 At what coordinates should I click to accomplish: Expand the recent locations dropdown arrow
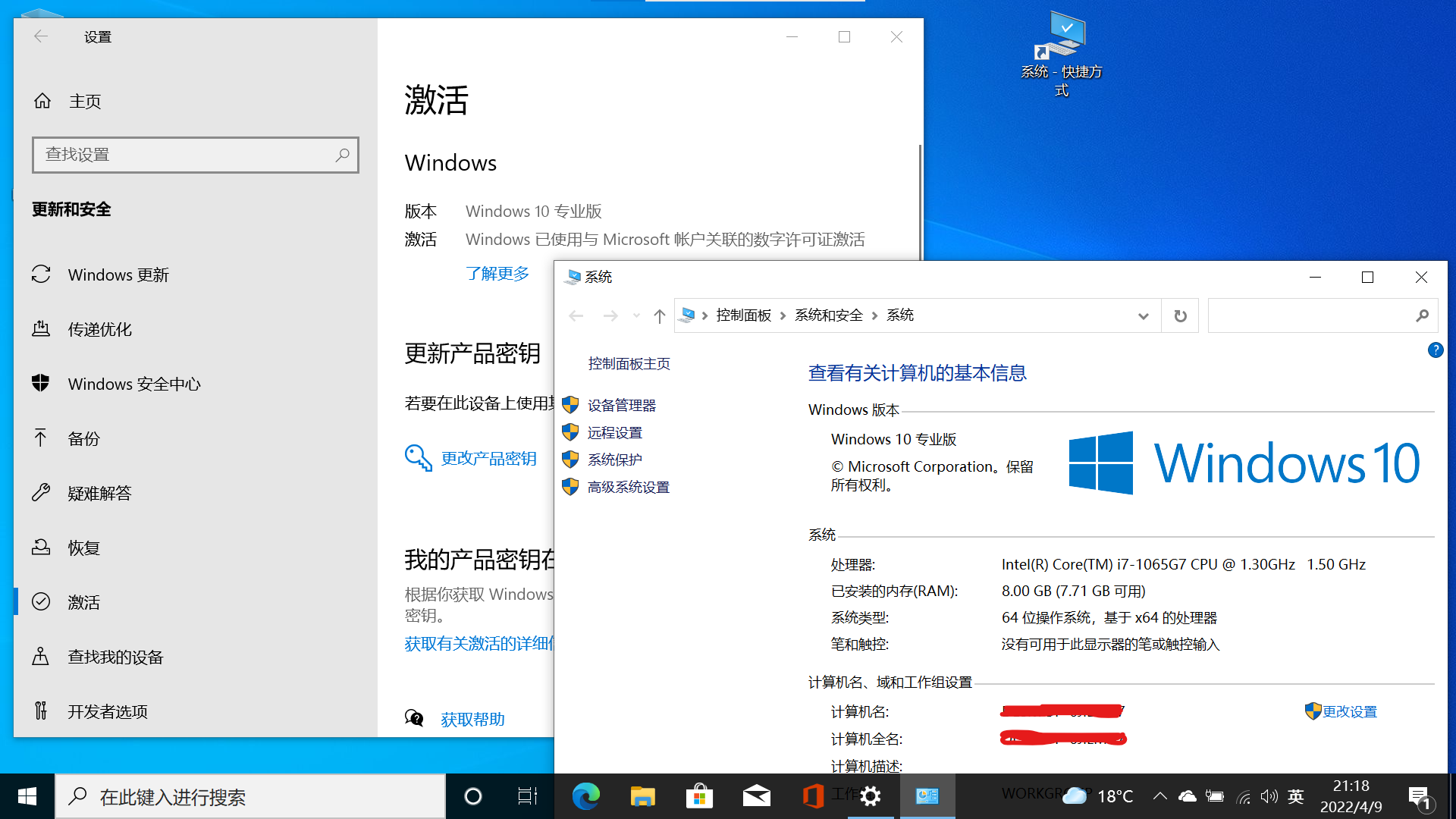636,315
